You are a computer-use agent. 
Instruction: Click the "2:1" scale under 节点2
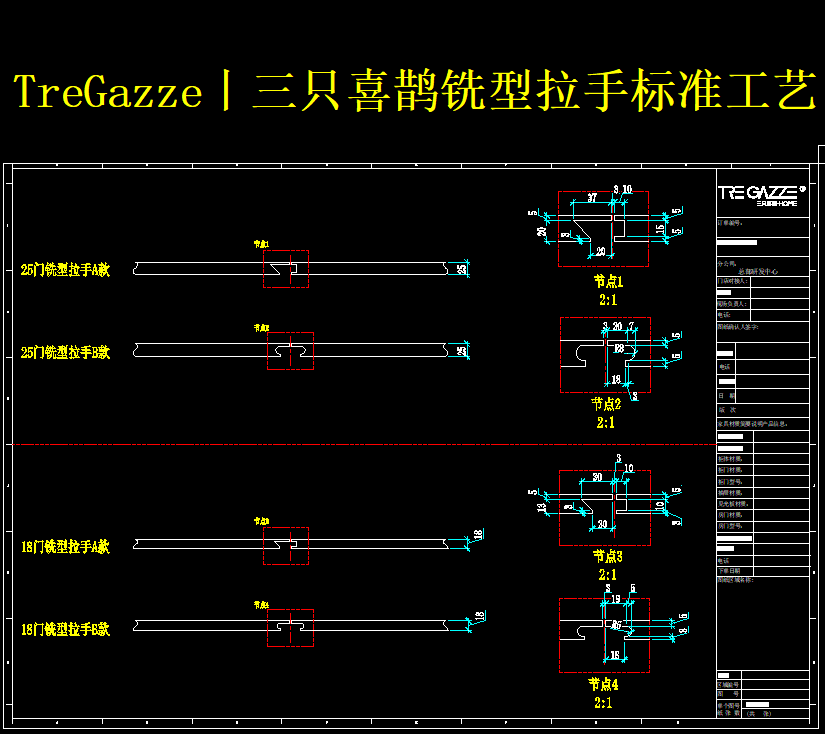coord(606,423)
